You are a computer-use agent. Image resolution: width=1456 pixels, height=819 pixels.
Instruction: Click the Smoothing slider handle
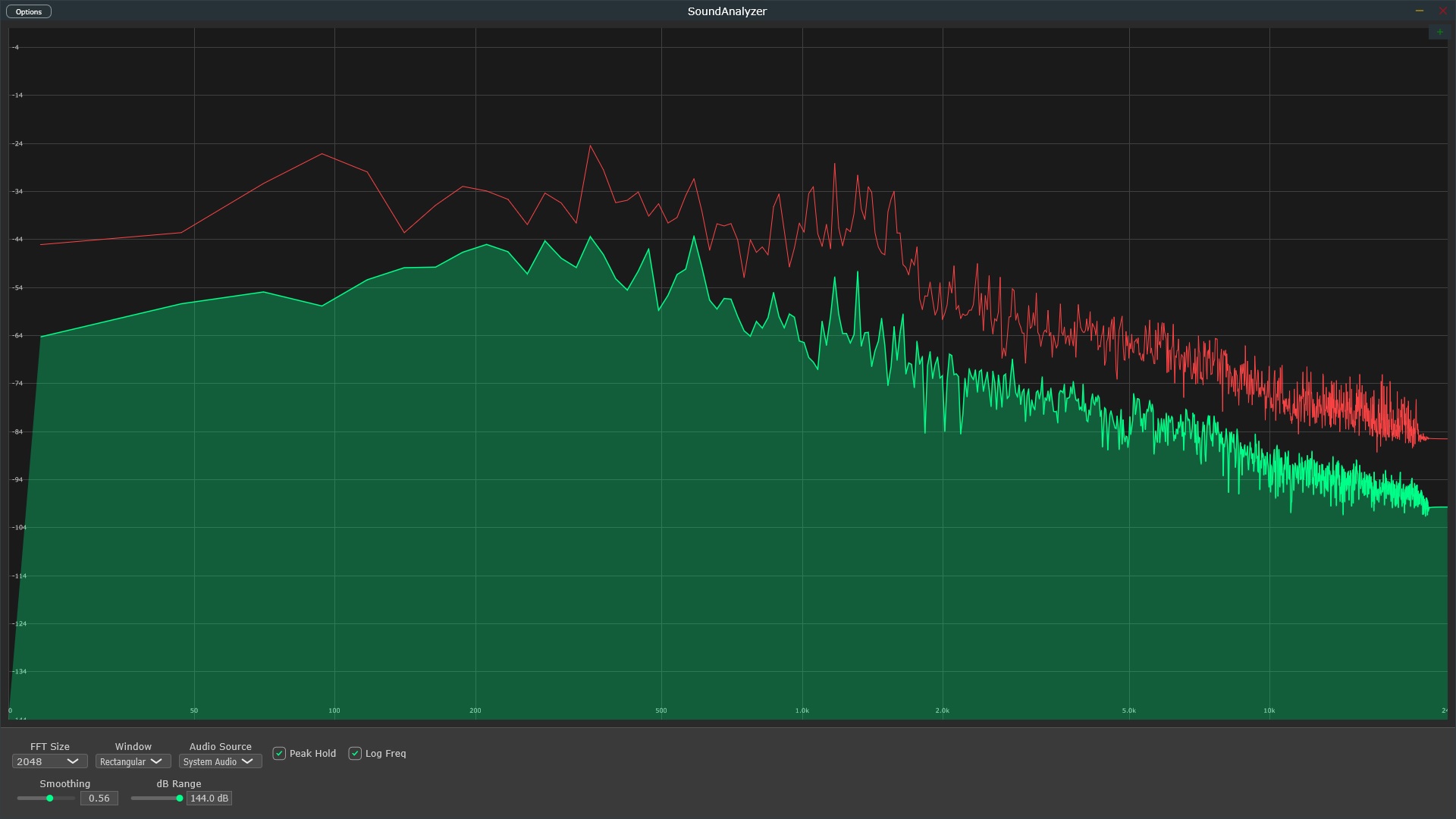coord(50,798)
